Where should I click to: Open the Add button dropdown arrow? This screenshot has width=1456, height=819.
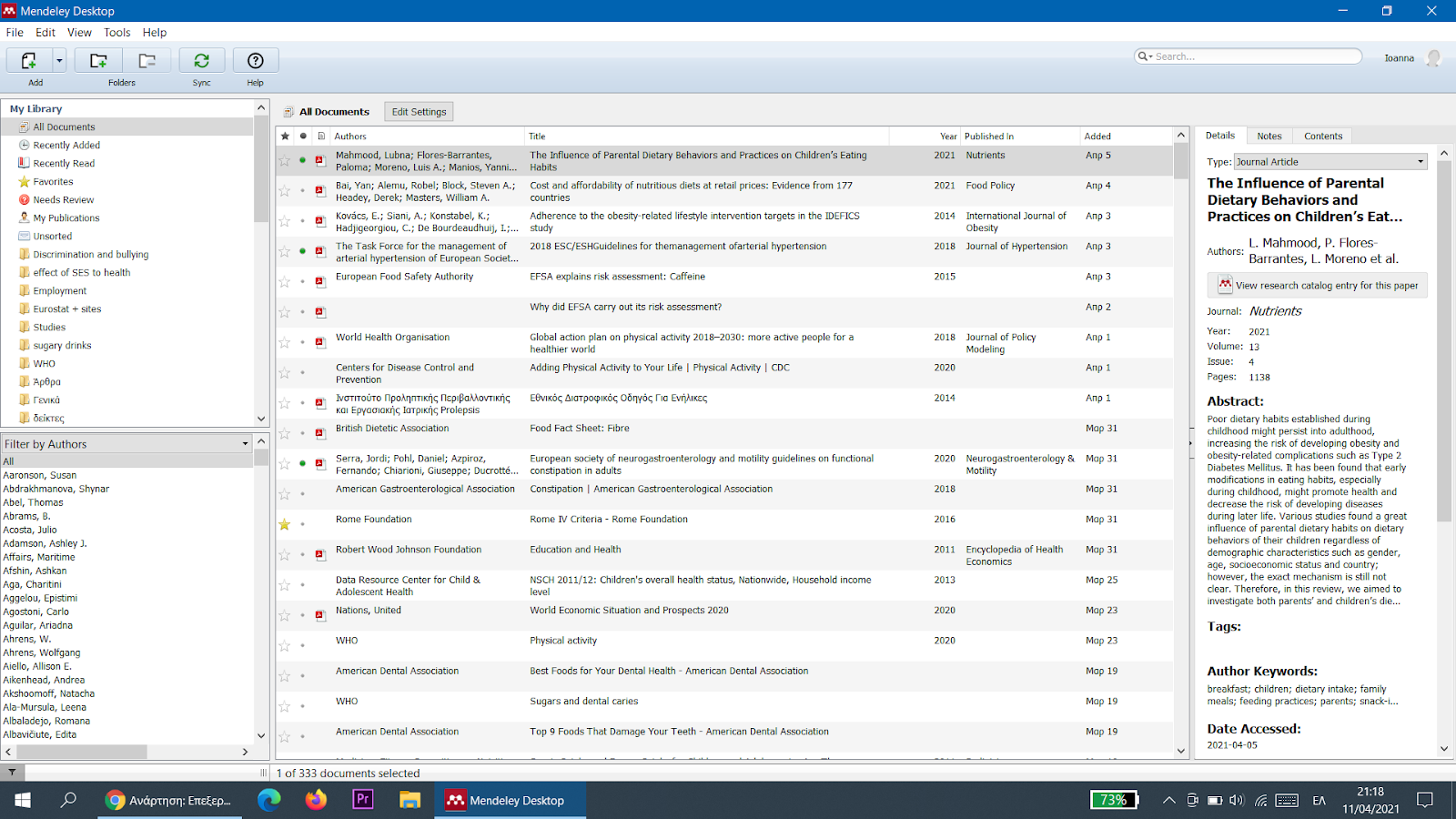point(59,61)
